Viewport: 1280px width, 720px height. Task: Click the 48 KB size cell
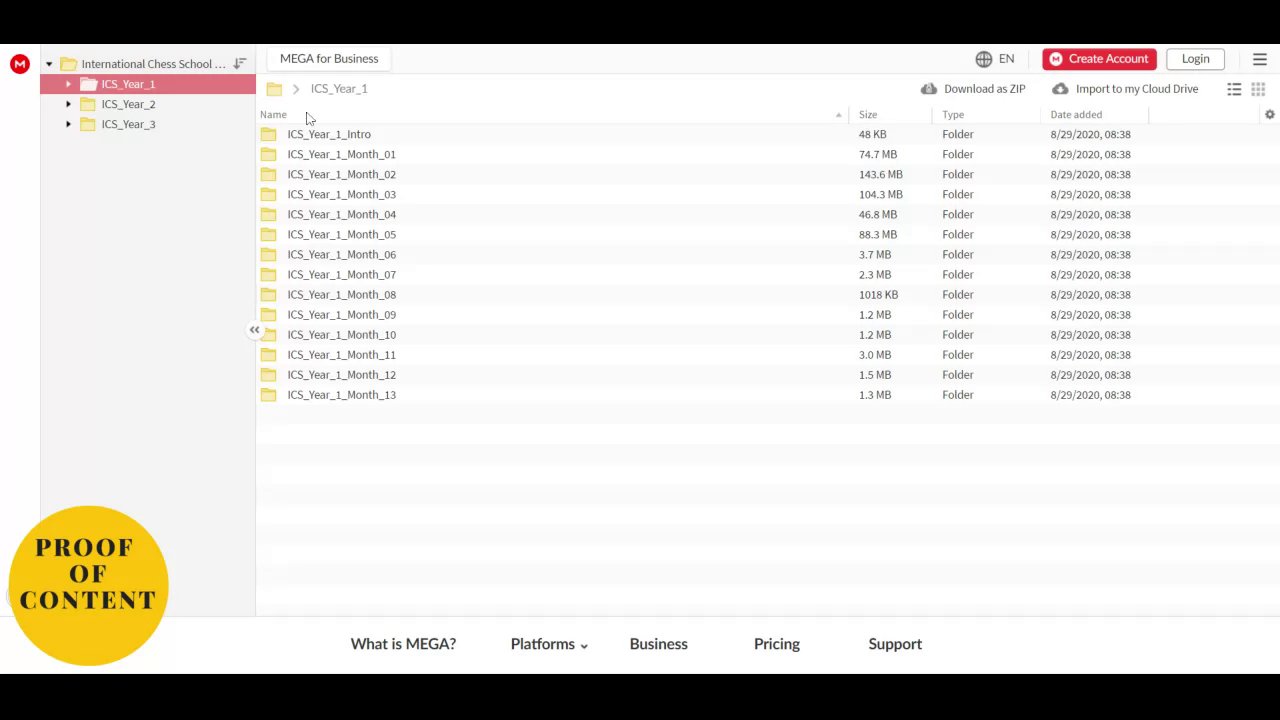(x=872, y=134)
